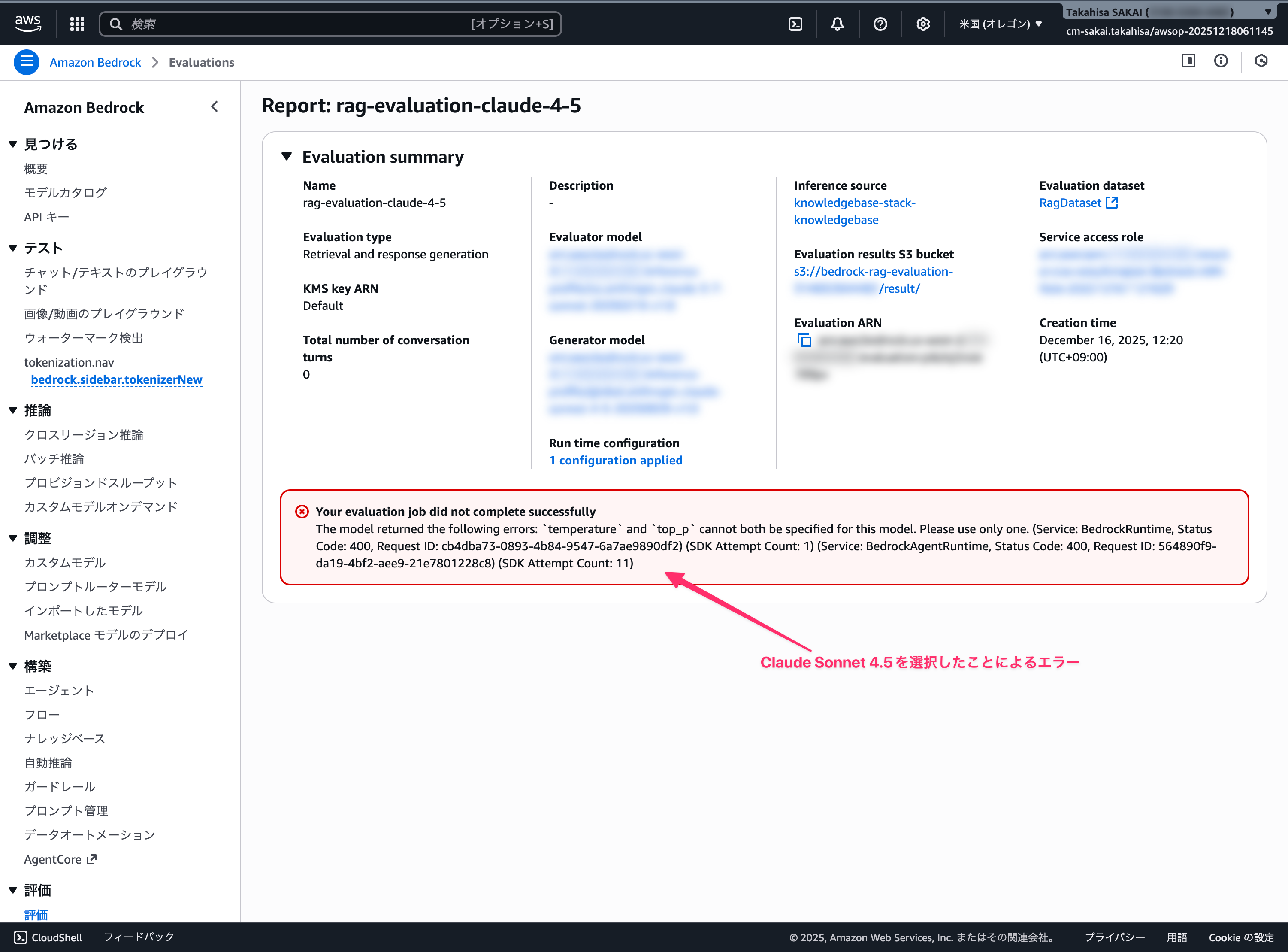Open the 米国 (オレゴン) region dropdown
This screenshot has height=952, width=1288.
click(1000, 24)
